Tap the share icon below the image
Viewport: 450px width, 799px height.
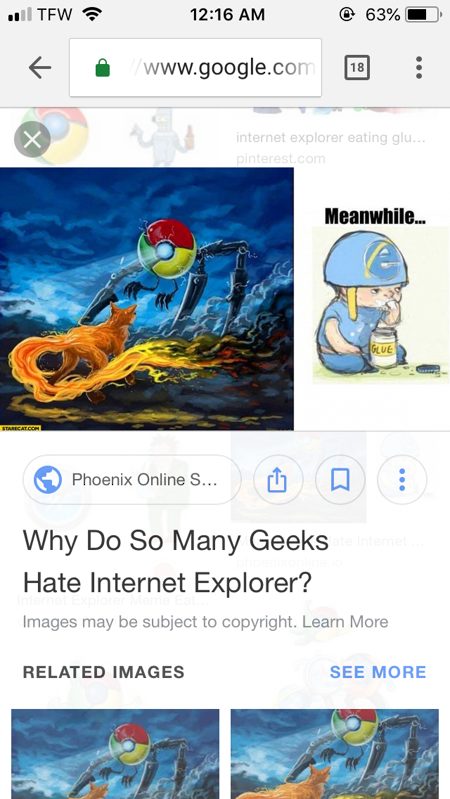pyautogui.click(x=277, y=480)
